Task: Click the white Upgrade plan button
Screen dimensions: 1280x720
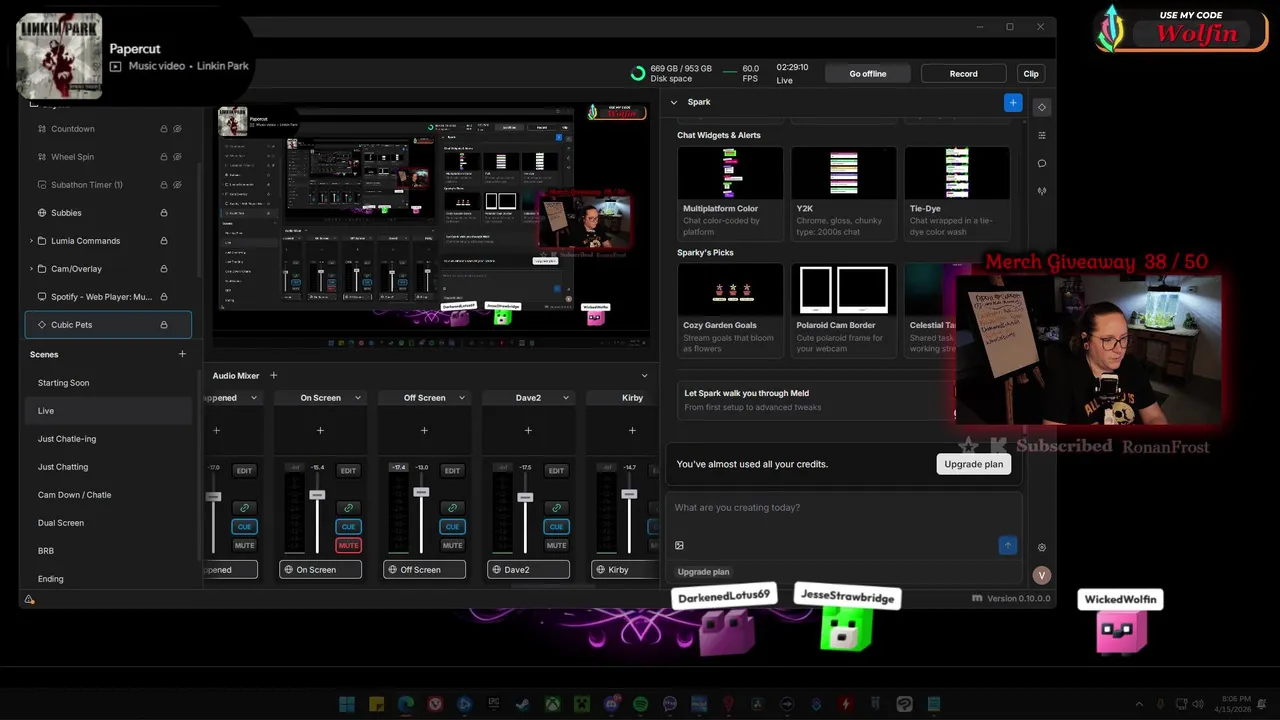Action: 973,464
